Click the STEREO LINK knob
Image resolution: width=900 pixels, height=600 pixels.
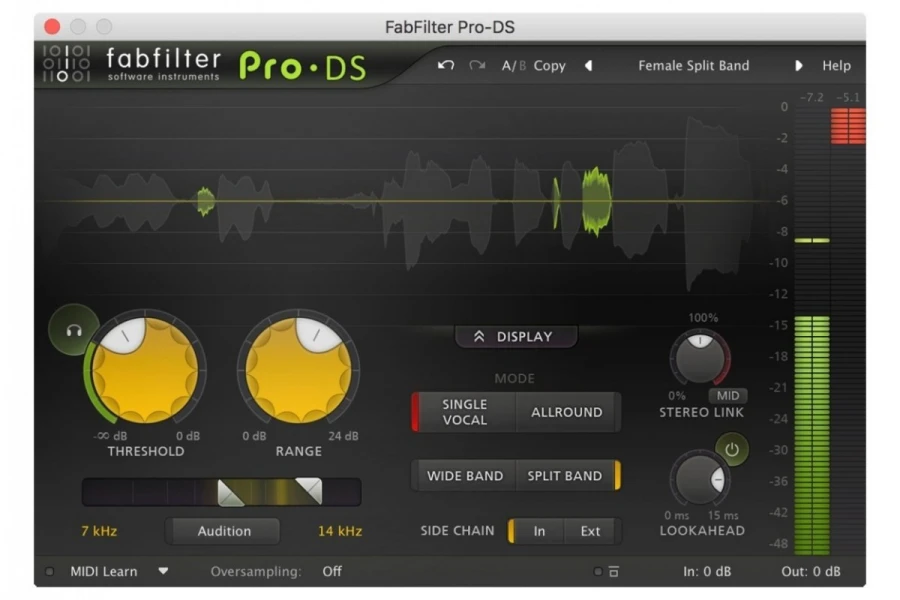700,359
